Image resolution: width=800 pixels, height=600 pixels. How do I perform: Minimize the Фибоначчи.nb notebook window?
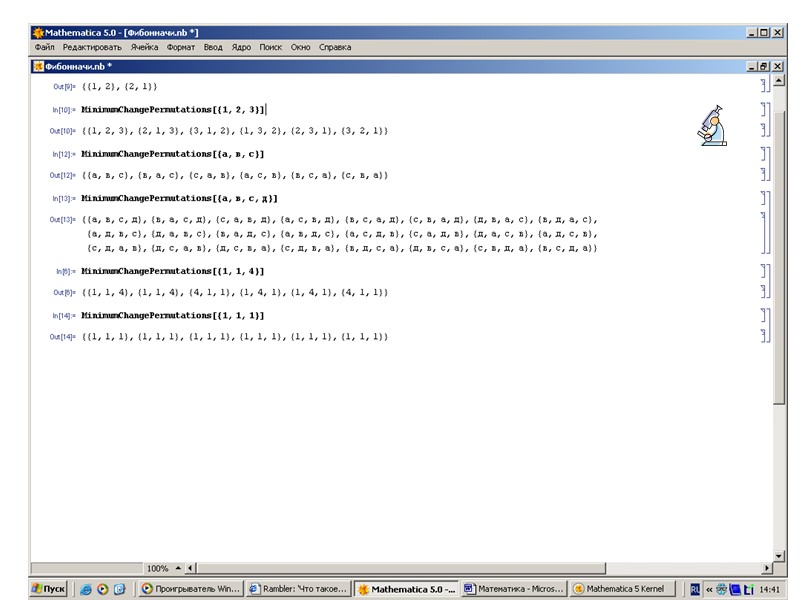point(753,66)
